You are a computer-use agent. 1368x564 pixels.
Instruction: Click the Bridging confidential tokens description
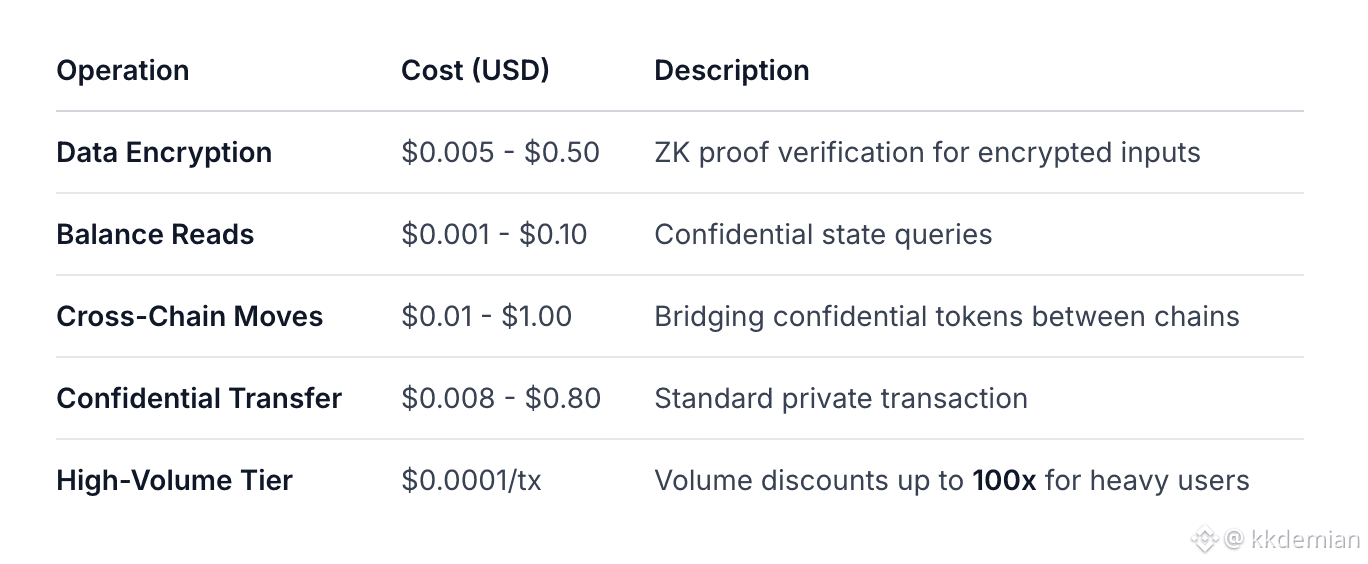[x=946, y=317]
